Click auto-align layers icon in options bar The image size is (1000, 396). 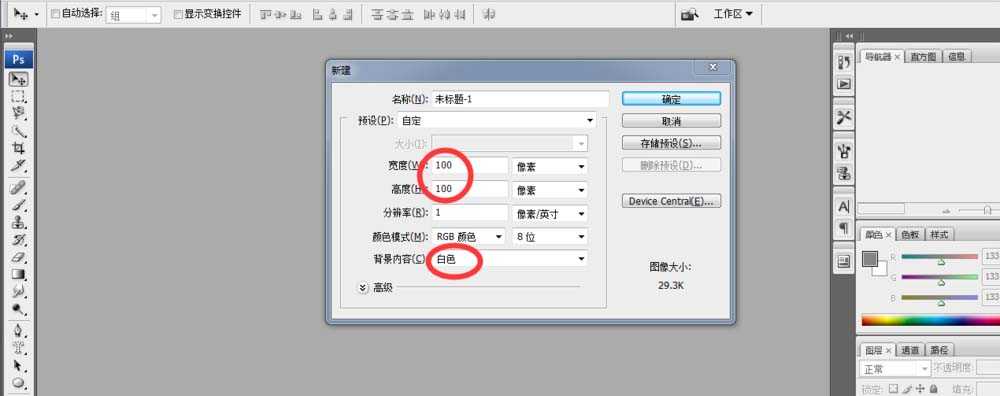(489, 13)
